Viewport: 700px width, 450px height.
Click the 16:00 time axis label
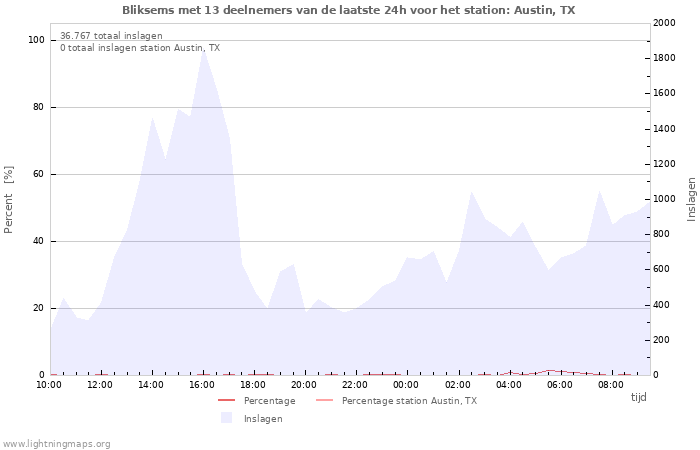point(202,385)
